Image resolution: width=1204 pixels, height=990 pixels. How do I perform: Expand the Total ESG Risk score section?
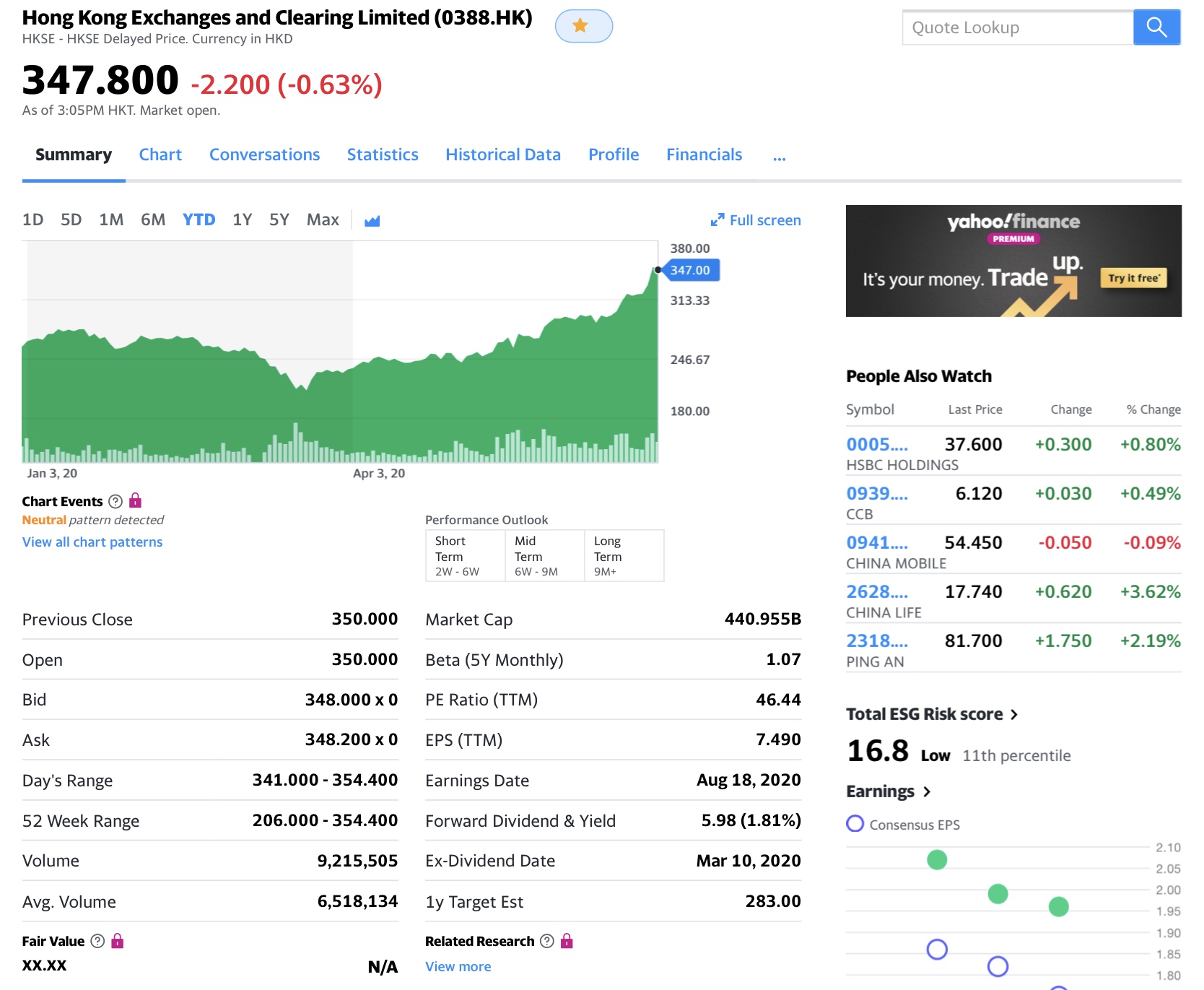point(932,714)
